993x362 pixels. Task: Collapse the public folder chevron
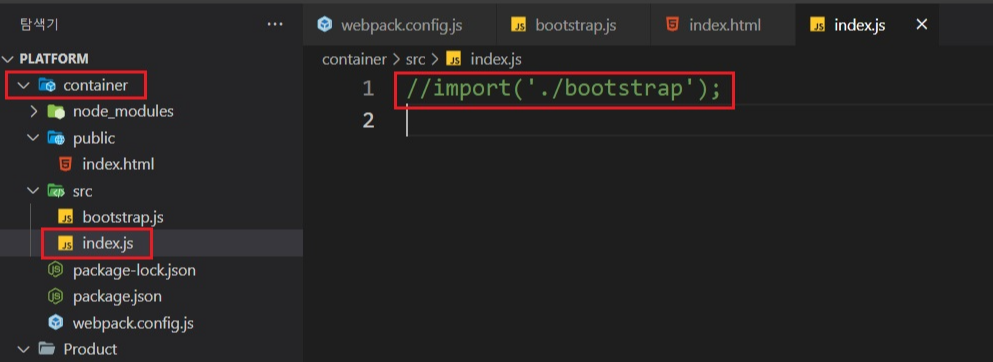(34, 138)
